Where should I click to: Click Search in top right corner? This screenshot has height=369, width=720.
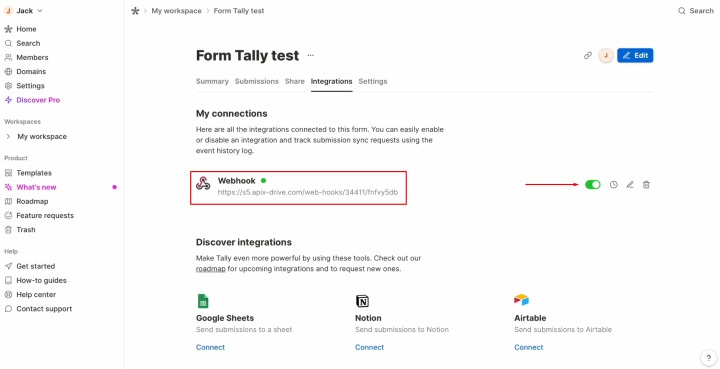click(696, 11)
